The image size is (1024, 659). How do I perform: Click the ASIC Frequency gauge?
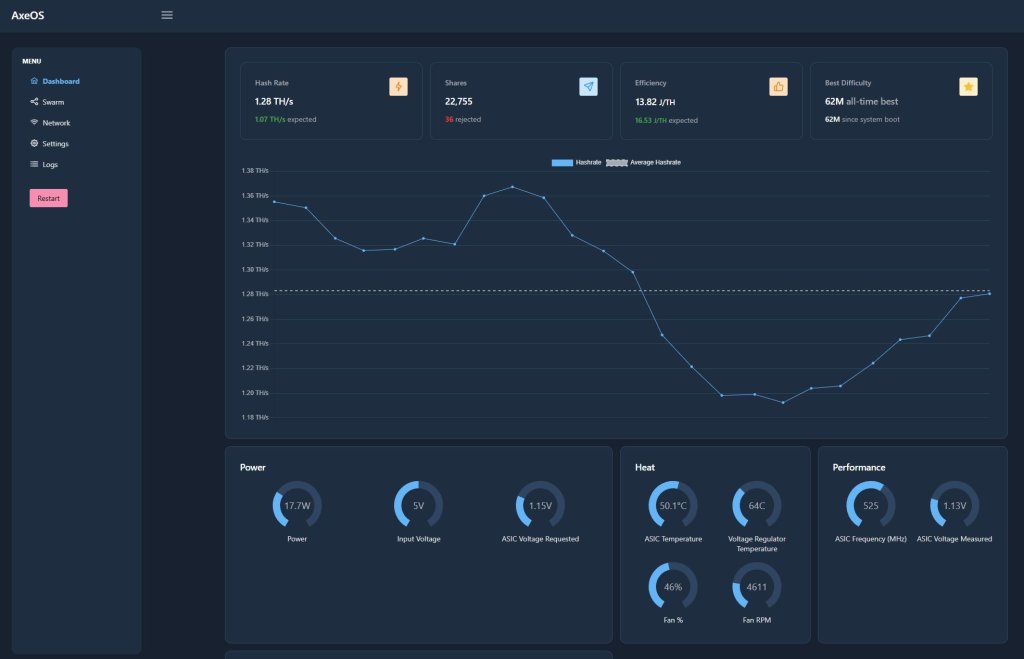click(x=871, y=506)
